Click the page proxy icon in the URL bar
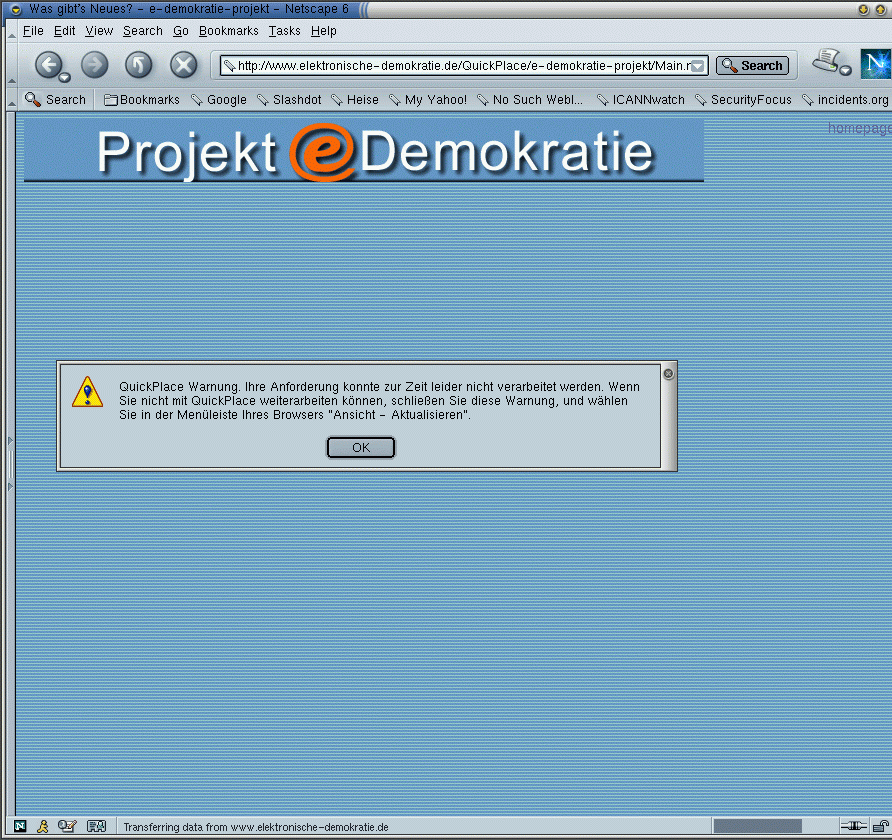Screen dimensions: 892x840 coord(229,66)
